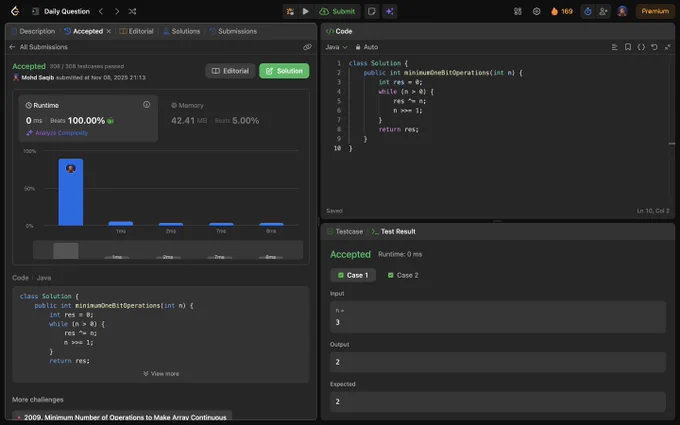The width and height of the screenshot is (680, 425).
Task: Click the bookmark icon in code editor
Action: click(x=627, y=47)
